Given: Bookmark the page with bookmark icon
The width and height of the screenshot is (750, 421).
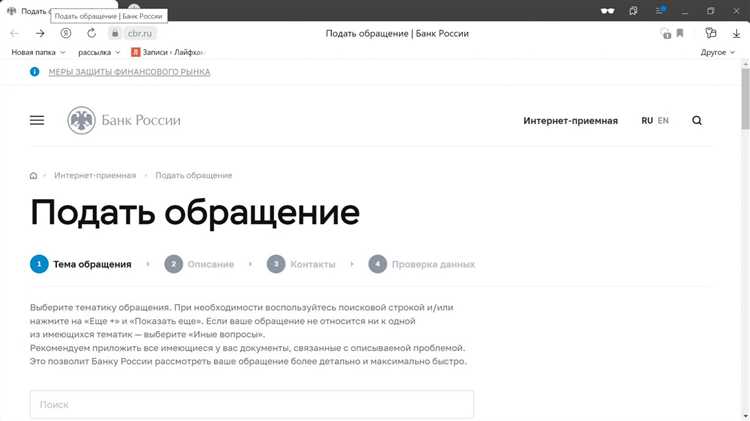Looking at the screenshot, I should [680, 33].
